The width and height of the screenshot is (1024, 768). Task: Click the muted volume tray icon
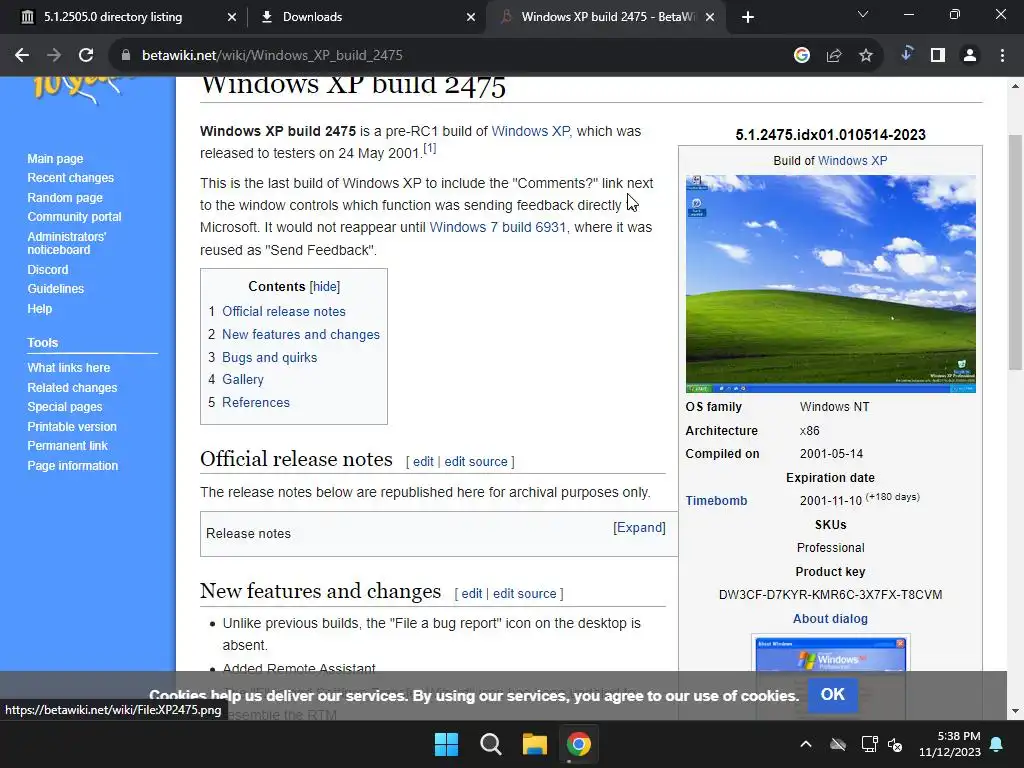point(895,744)
